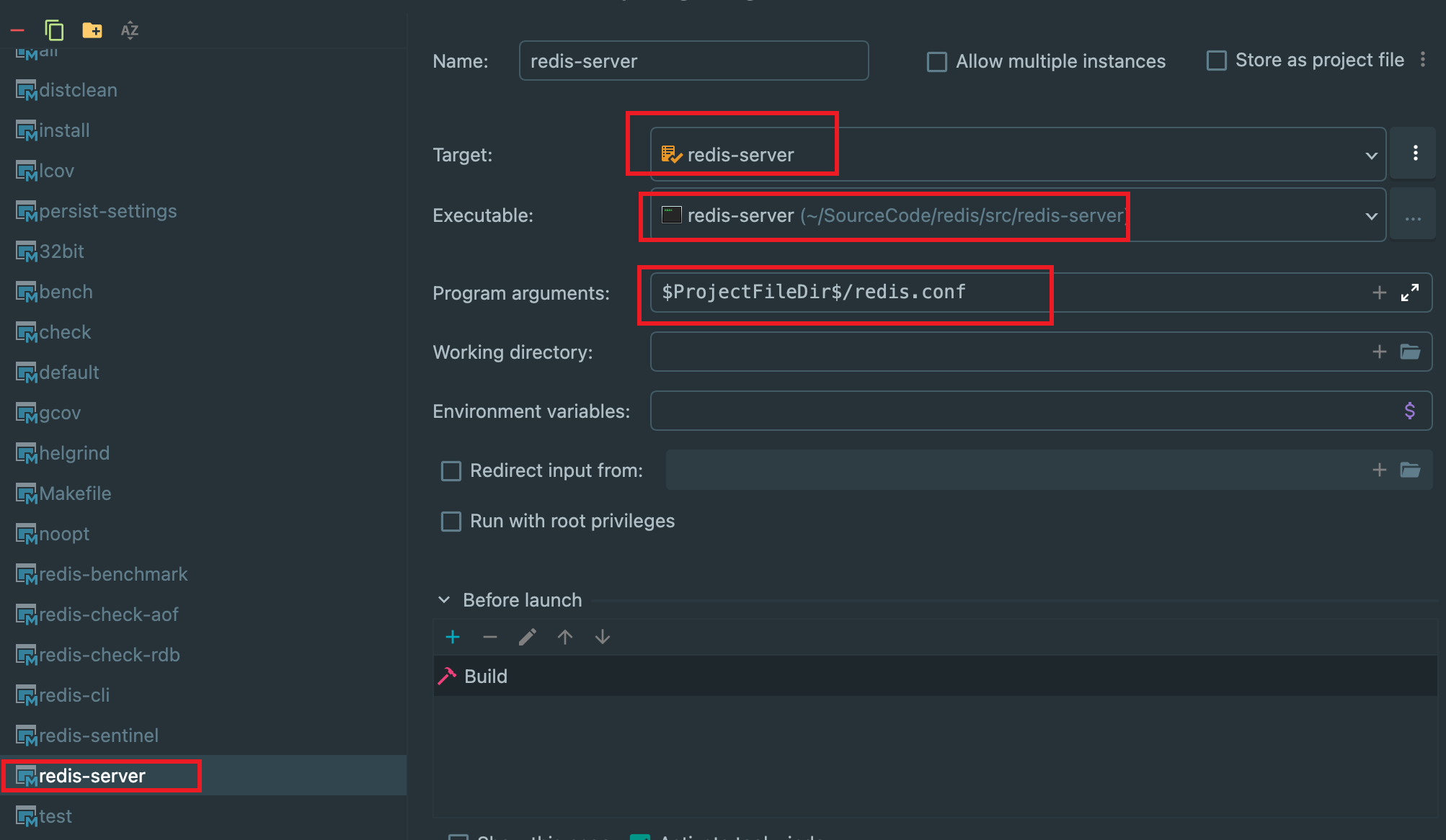Edit Before launch task with pencil icon
The height and width of the screenshot is (840, 1446).
[x=528, y=637]
